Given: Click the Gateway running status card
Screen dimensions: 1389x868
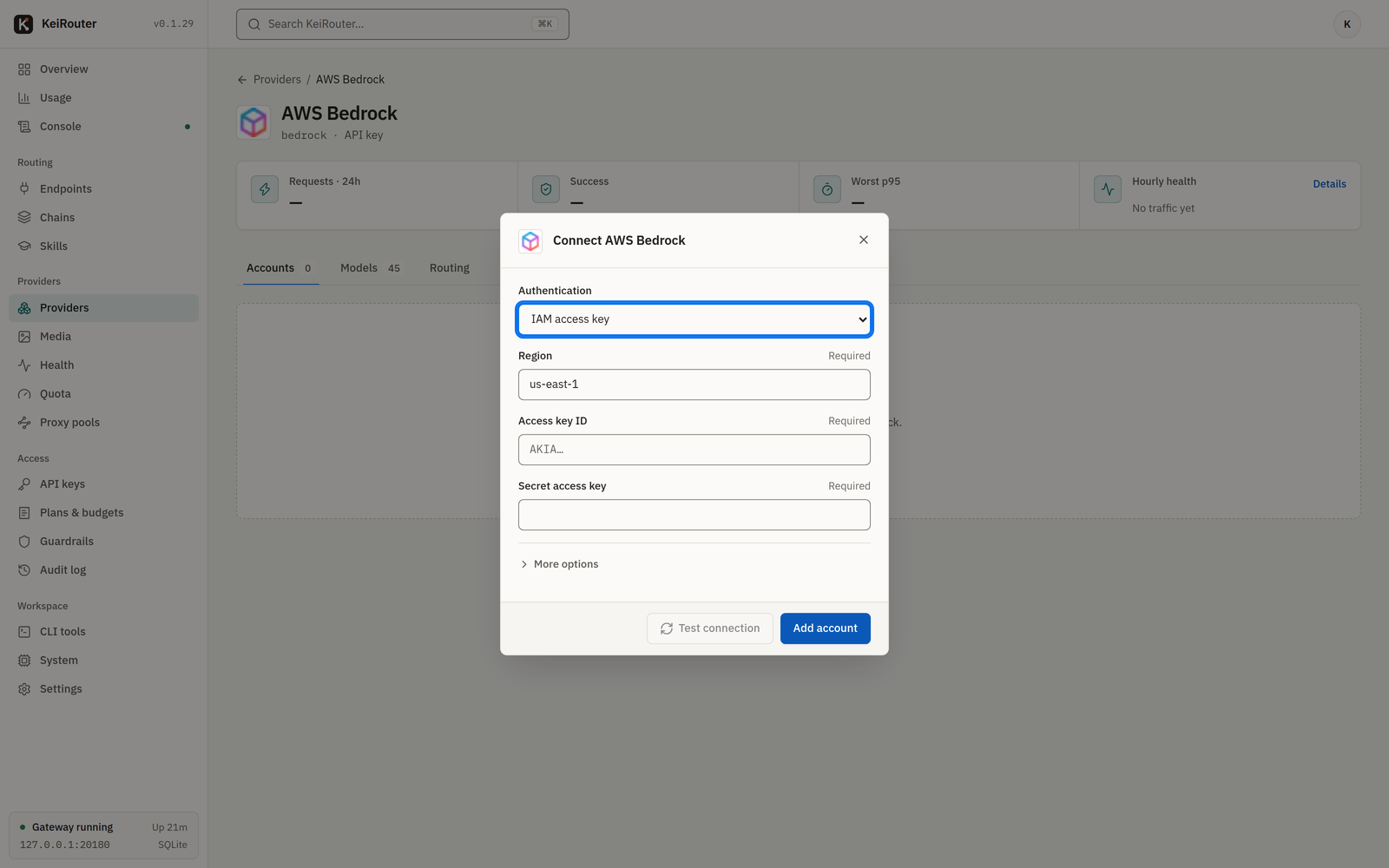Looking at the screenshot, I should 103,836.
